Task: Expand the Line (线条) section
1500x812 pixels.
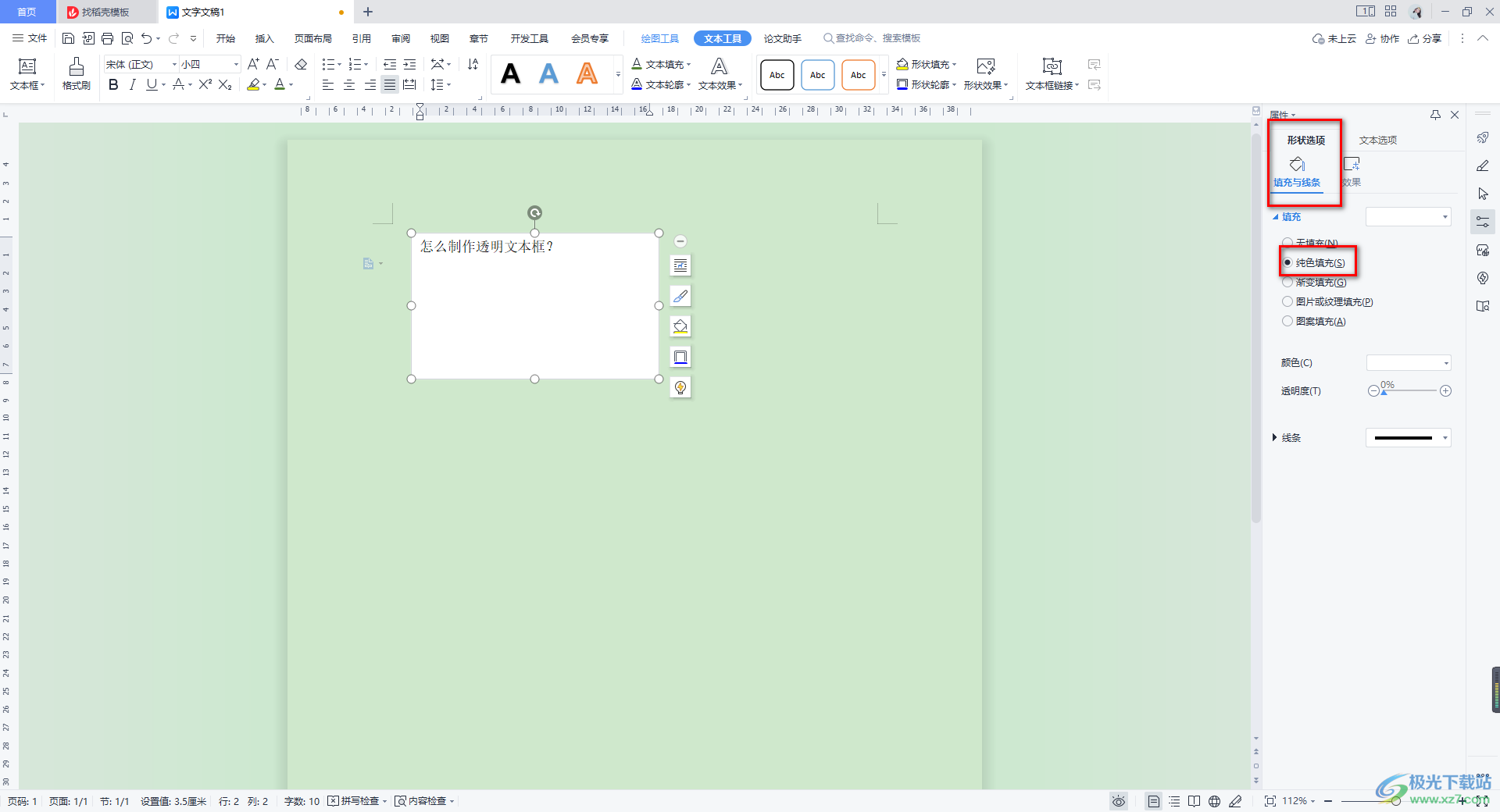Action: [x=1287, y=438]
